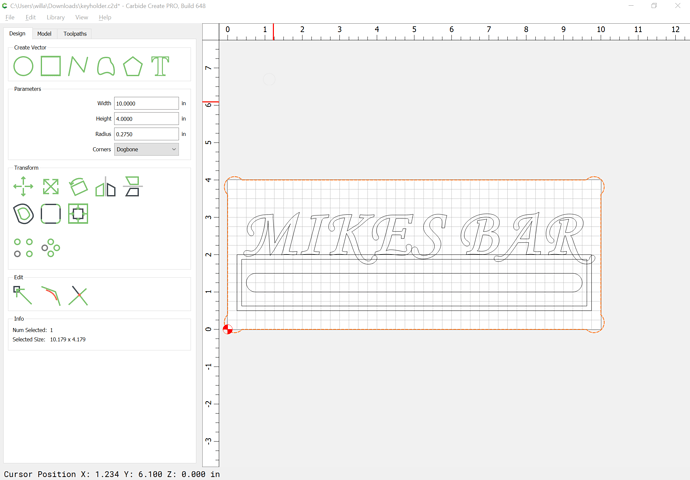The width and height of the screenshot is (690, 480).
Task: Open the Offset Vector tool
Action: pyautogui.click(x=23, y=214)
